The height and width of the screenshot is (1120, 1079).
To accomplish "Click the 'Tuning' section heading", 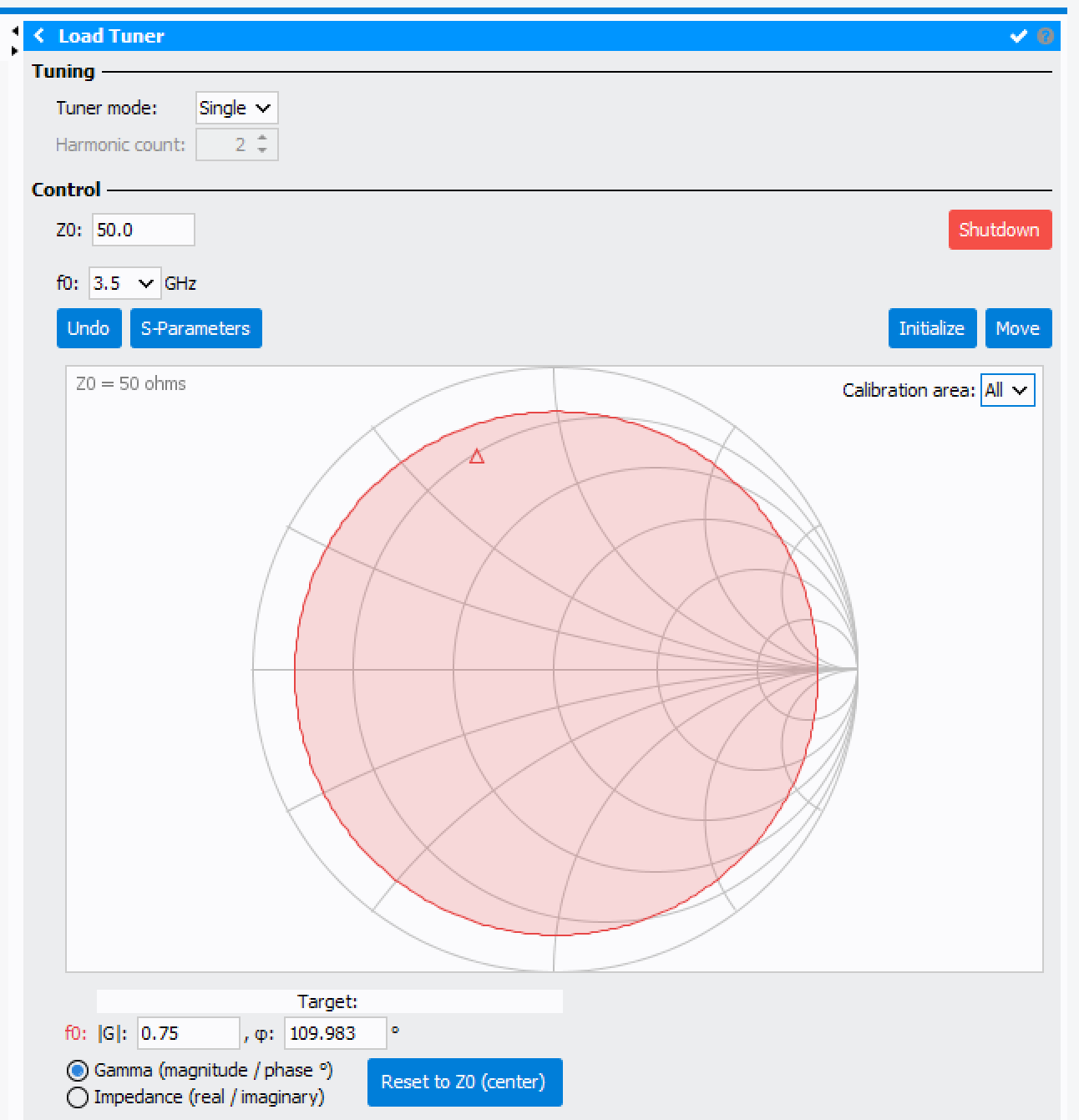I will [x=63, y=71].
